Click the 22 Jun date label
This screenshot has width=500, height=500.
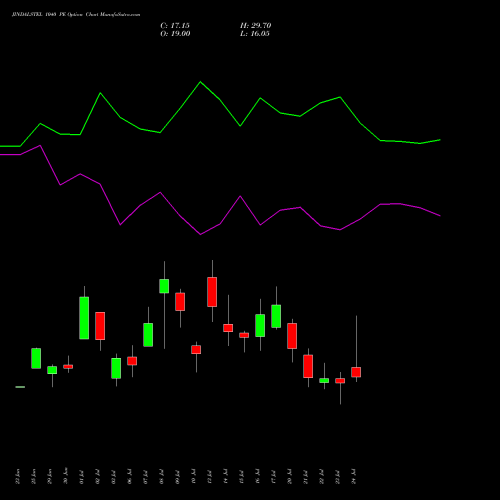[x=18, y=476]
